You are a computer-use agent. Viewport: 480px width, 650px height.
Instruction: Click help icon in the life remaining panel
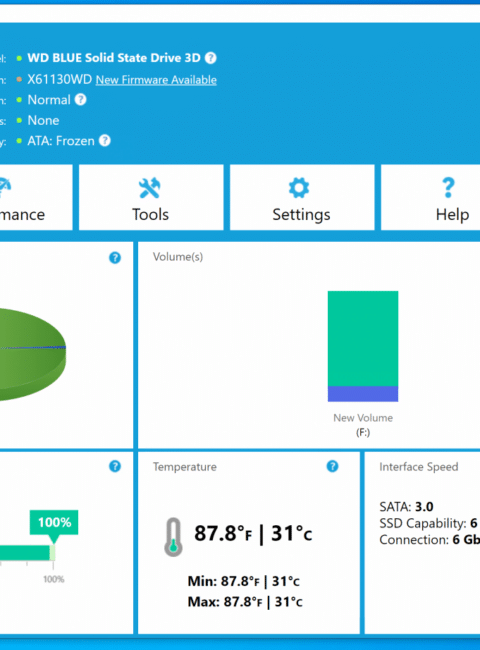pos(115,466)
